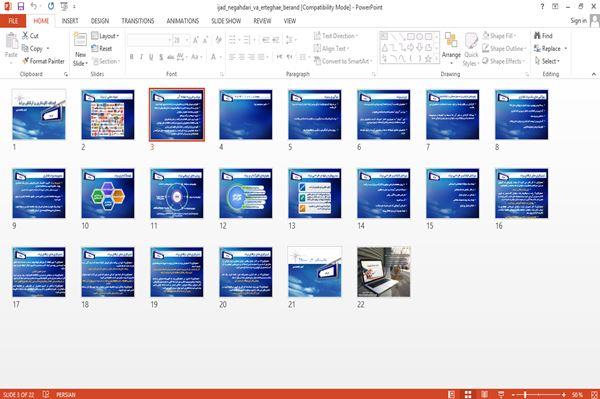Viewport: 600px width, 399px height.
Task: Click the Save icon in quick access toolbar
Action: click(21, 7)
